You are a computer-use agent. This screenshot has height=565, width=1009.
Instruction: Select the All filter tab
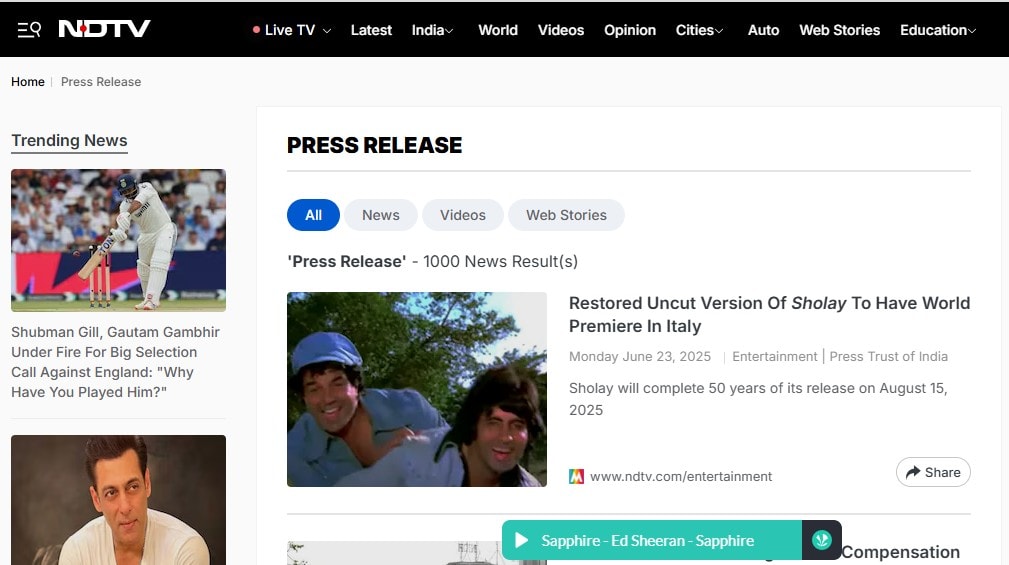coord(313,215)
